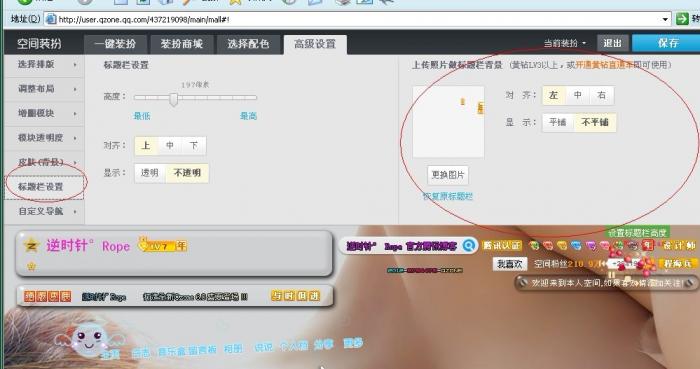Click the blue Q search icon
This screenshot has height=369, width=700.
click(x=469, y=245)
